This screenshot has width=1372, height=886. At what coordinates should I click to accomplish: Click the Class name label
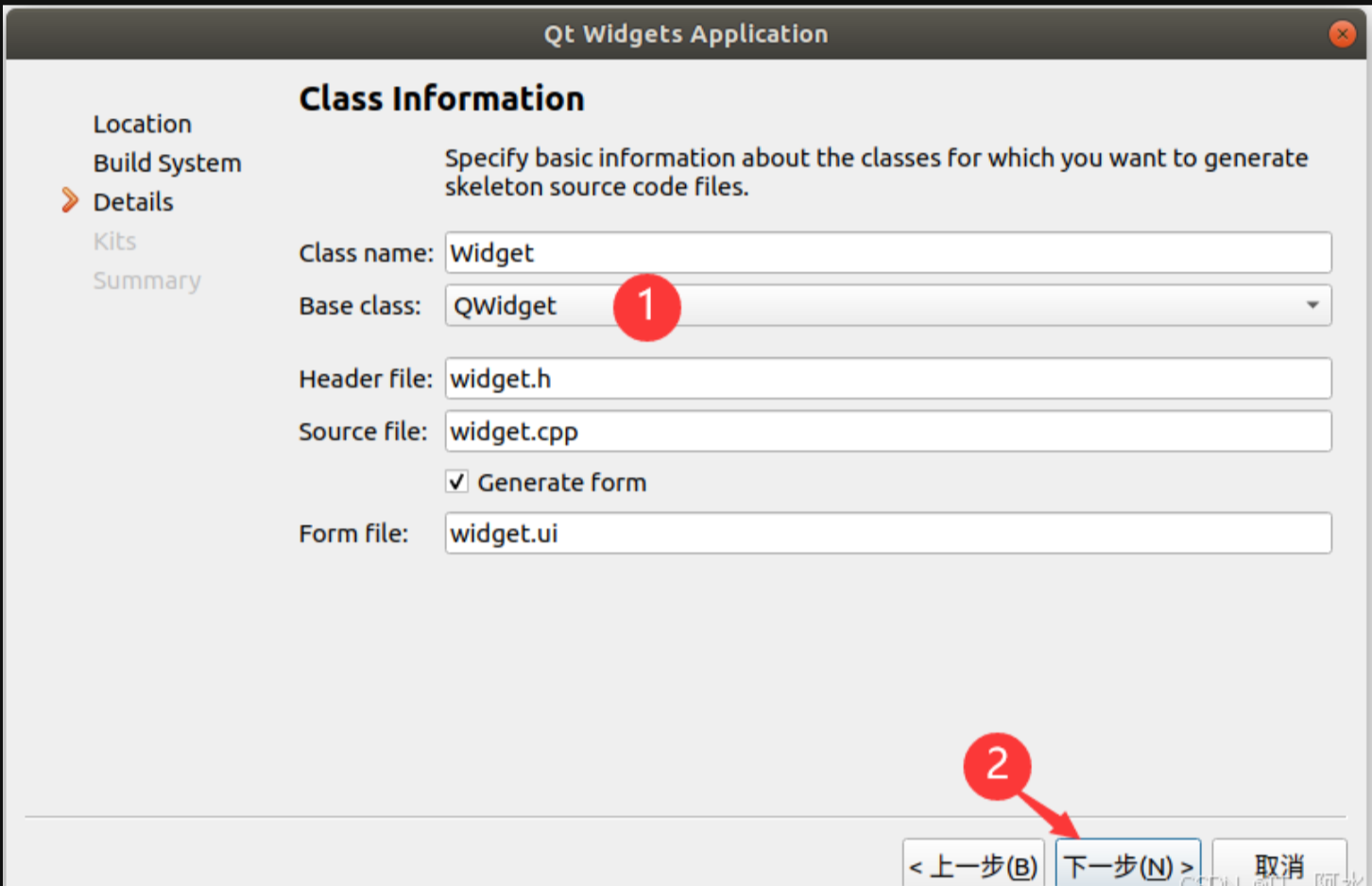[366, 253]
